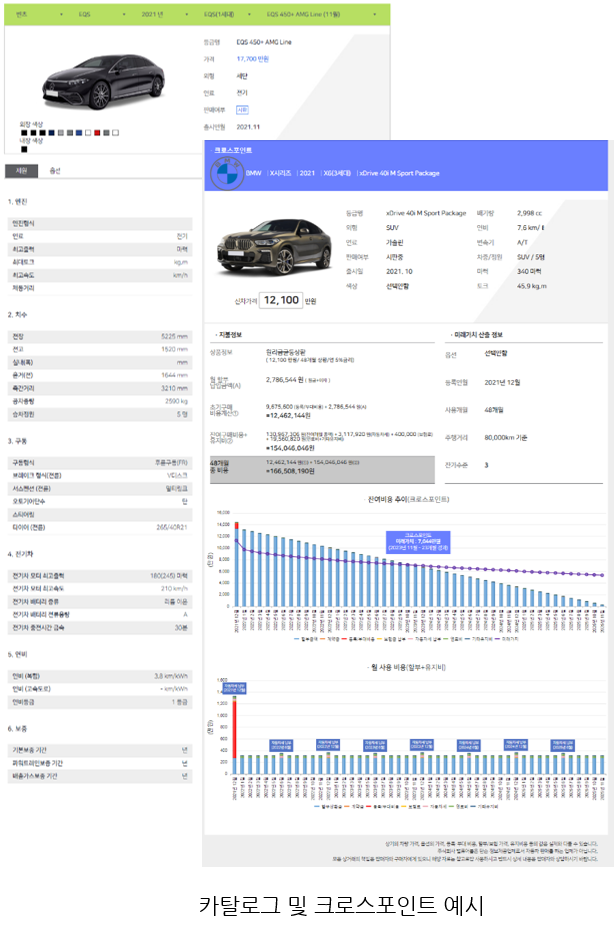Click the BMW logo icon
This screenshot has width=614, height=932.
[x=223, y=174]
